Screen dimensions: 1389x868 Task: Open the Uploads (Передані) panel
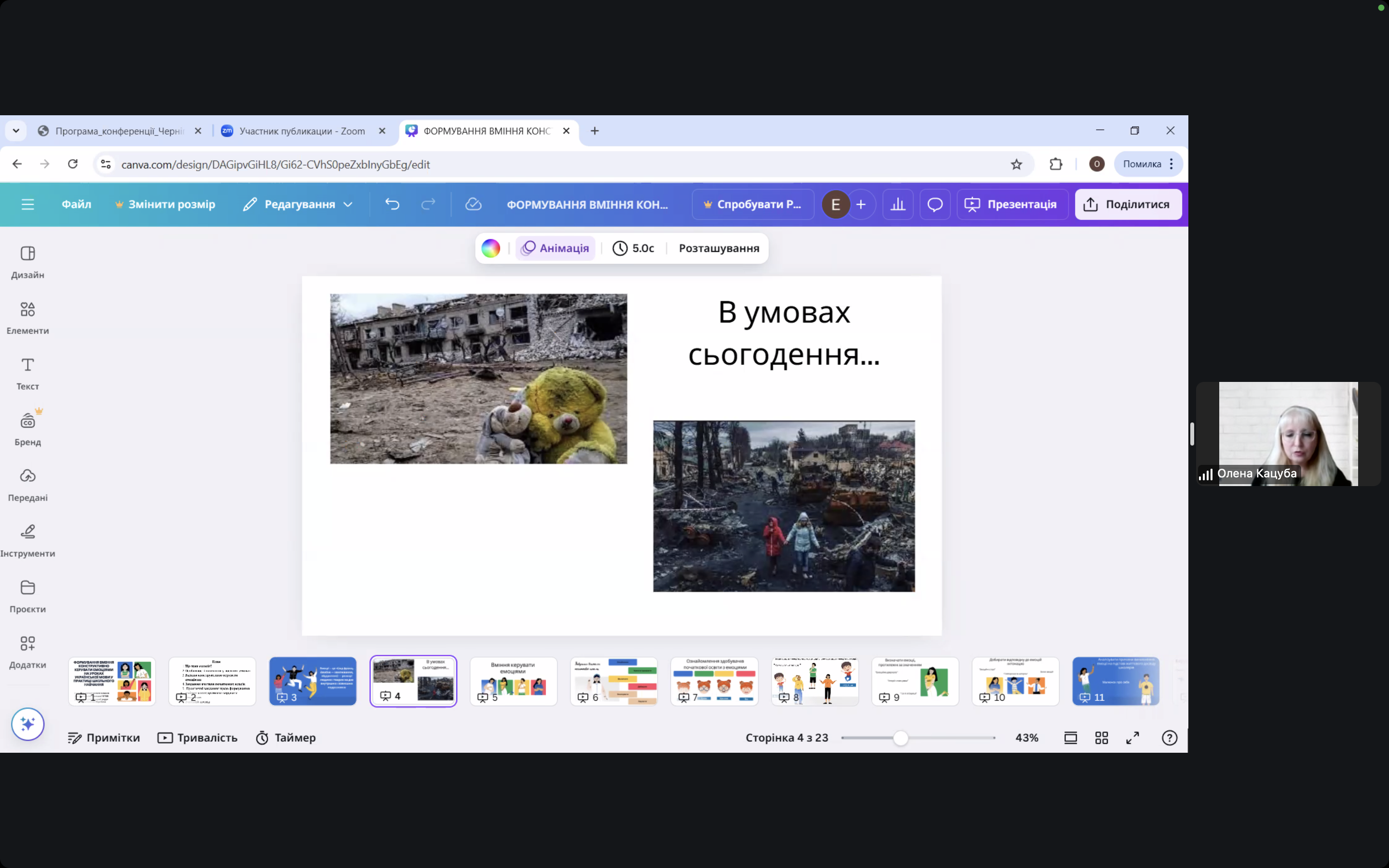point(27,485)
